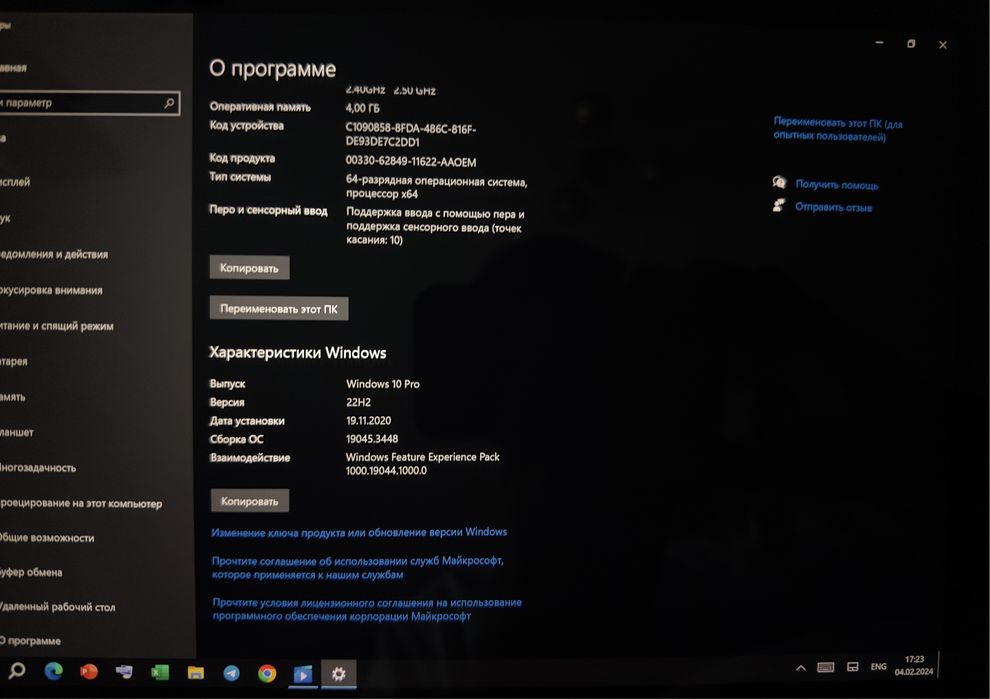This screenshot has width=990, height=699.
Task: Click 64-разрядная операционная система text
Action: coord(436,188)
